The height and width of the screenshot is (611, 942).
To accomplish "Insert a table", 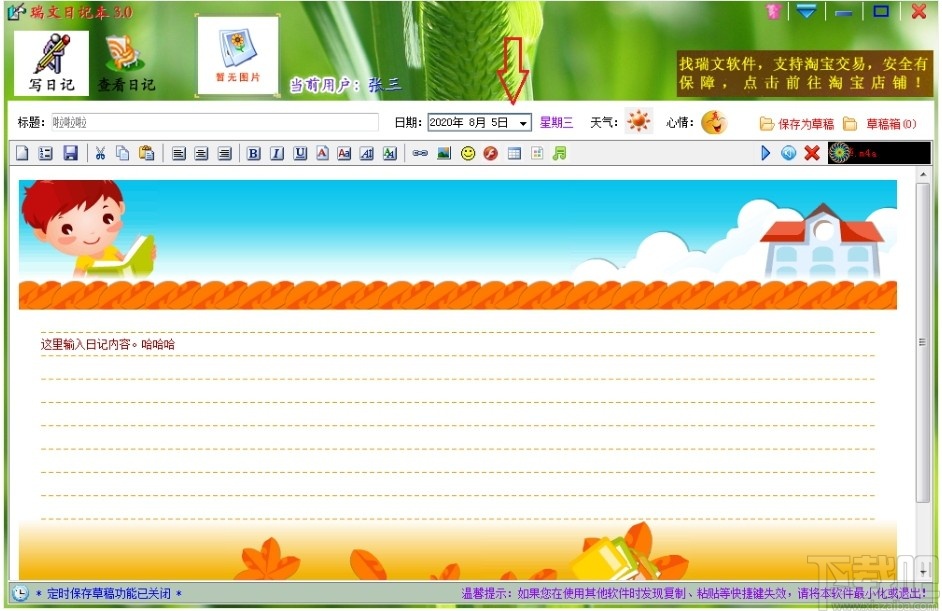I will [514, 153].
